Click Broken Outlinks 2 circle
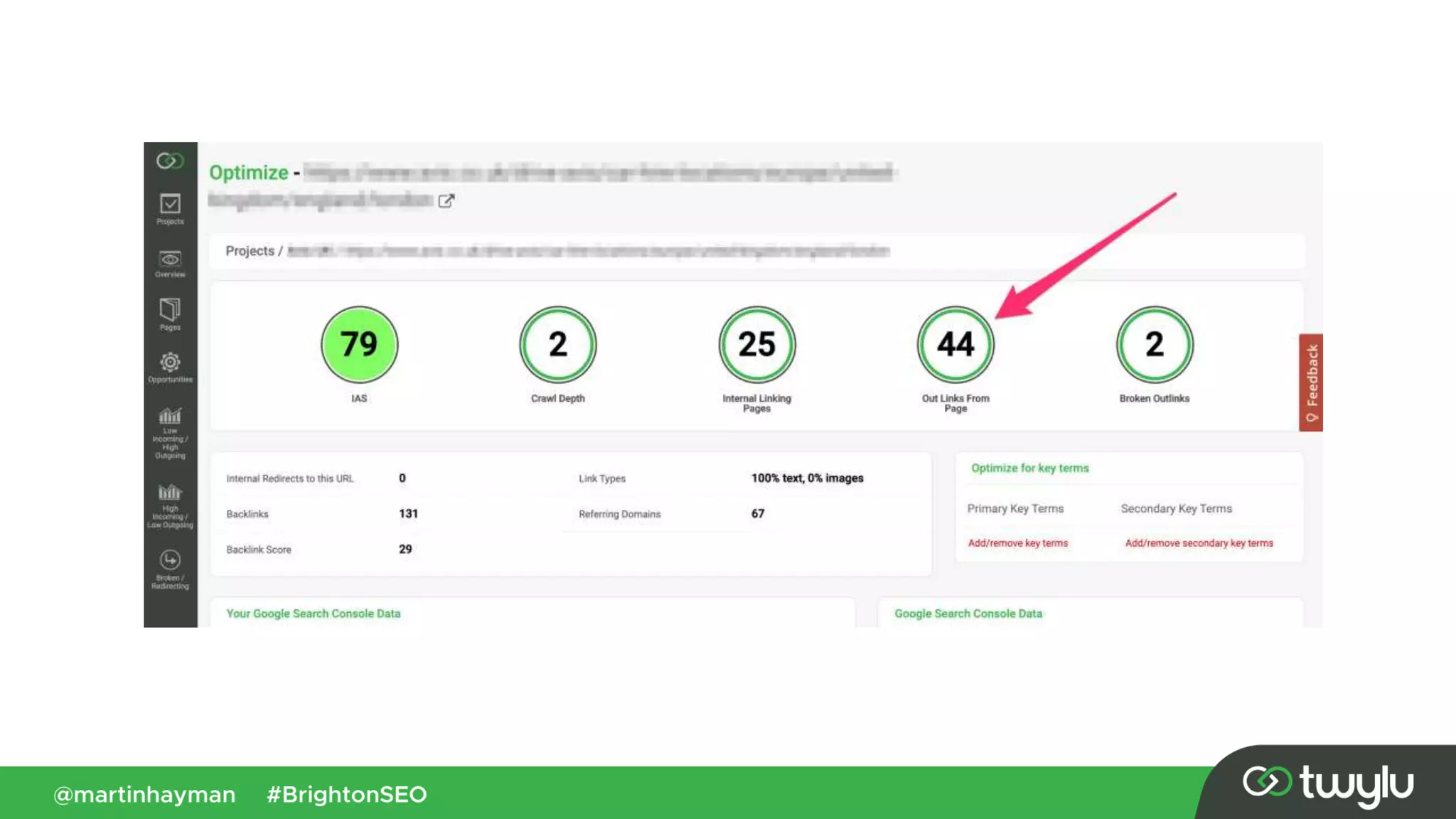The width and height of the screenshot is (1456, 819). (x=1155, y=345)
